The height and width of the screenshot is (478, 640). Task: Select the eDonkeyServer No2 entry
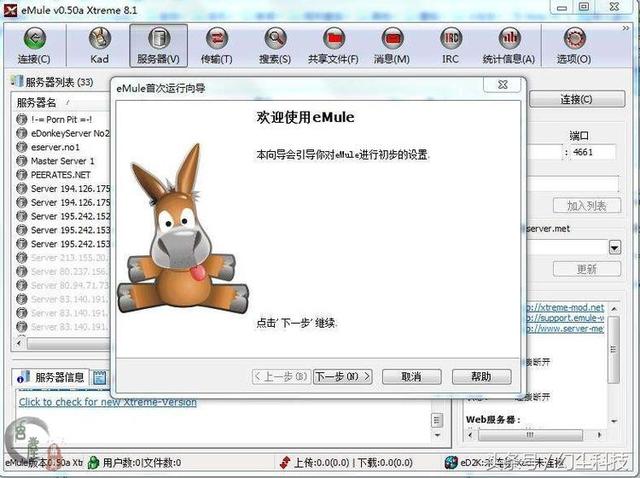70,133
